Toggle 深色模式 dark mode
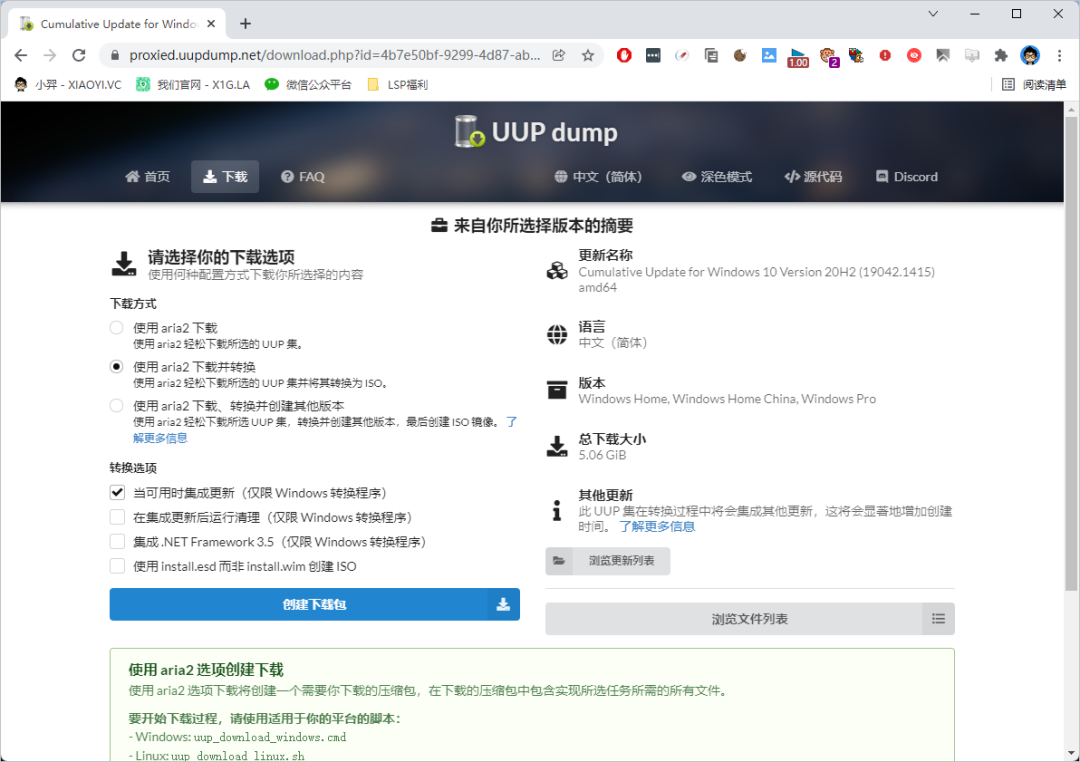1080x762 pixels. (716, 176)
